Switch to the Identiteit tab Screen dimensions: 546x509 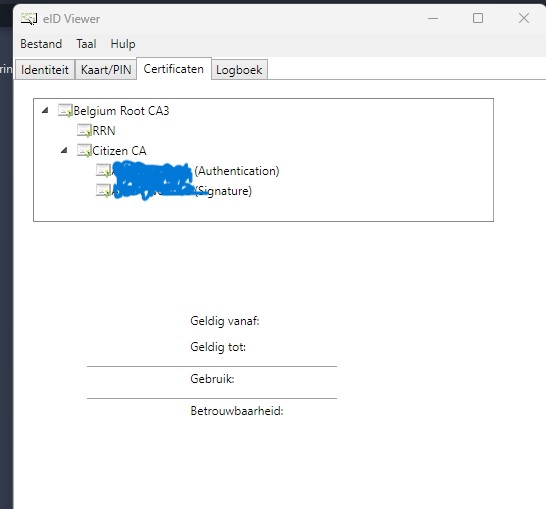[45, 70]
